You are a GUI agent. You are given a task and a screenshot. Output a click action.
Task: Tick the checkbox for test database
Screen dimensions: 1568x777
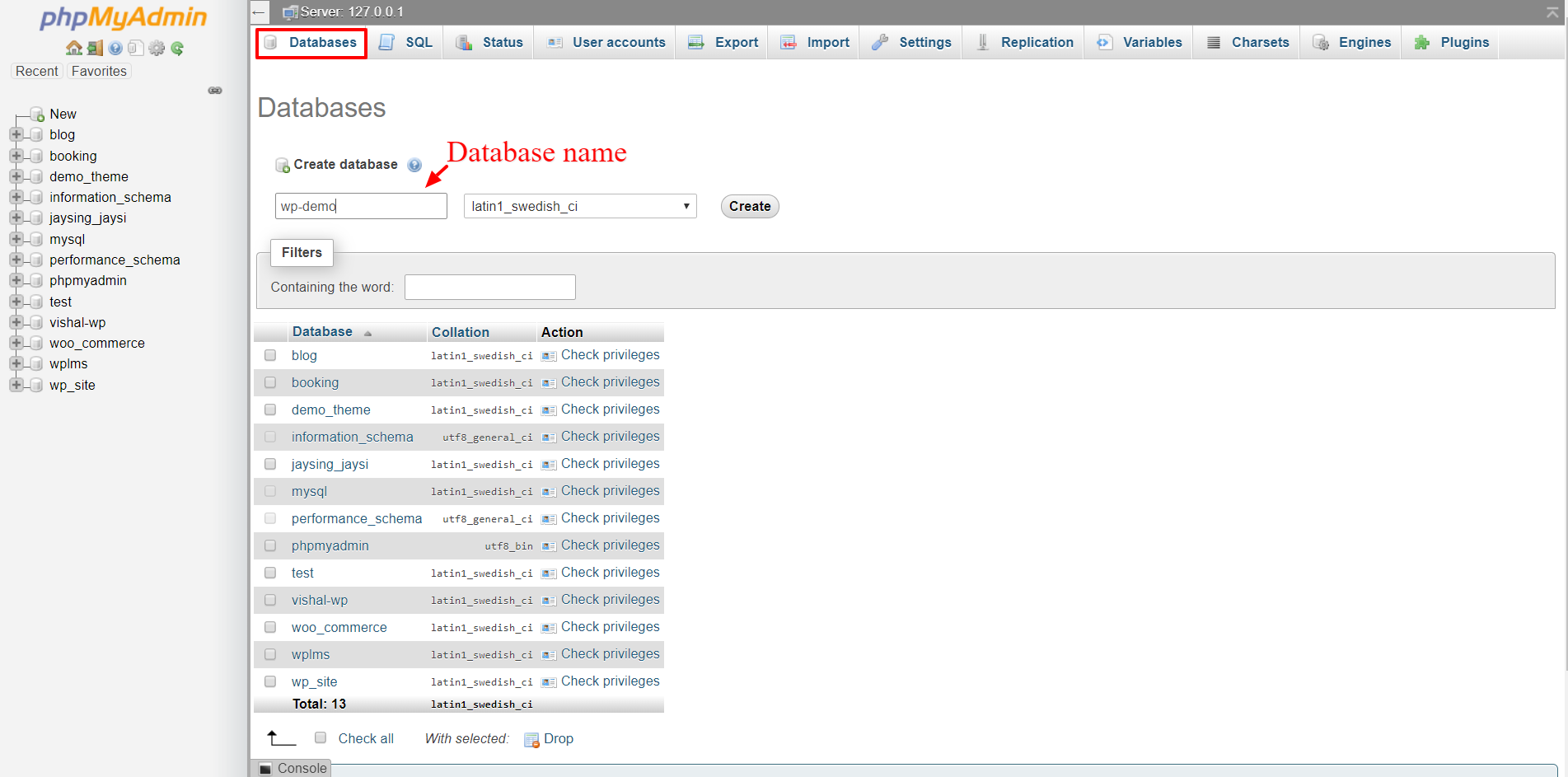pos(270,573)
